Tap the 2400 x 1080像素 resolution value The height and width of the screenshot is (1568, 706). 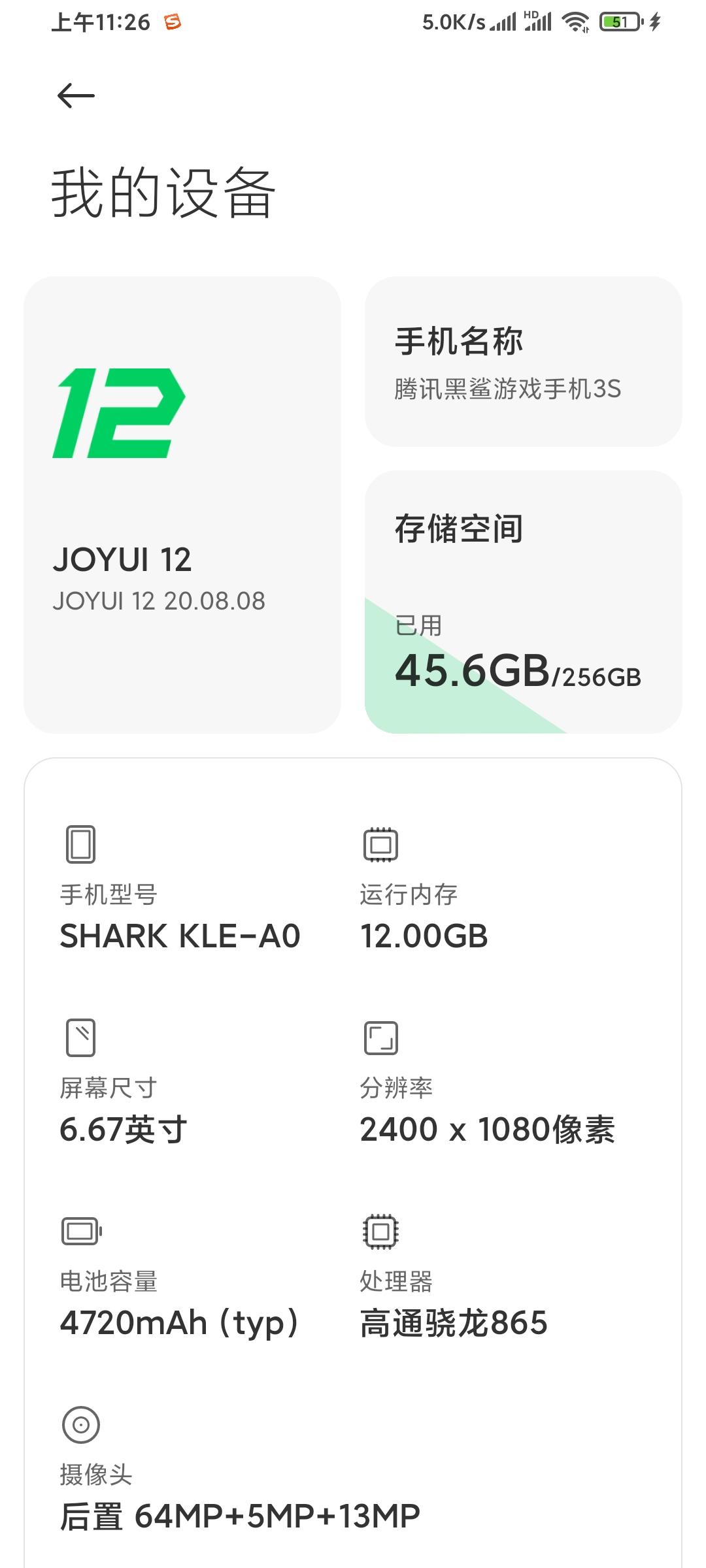[487, 1130]
